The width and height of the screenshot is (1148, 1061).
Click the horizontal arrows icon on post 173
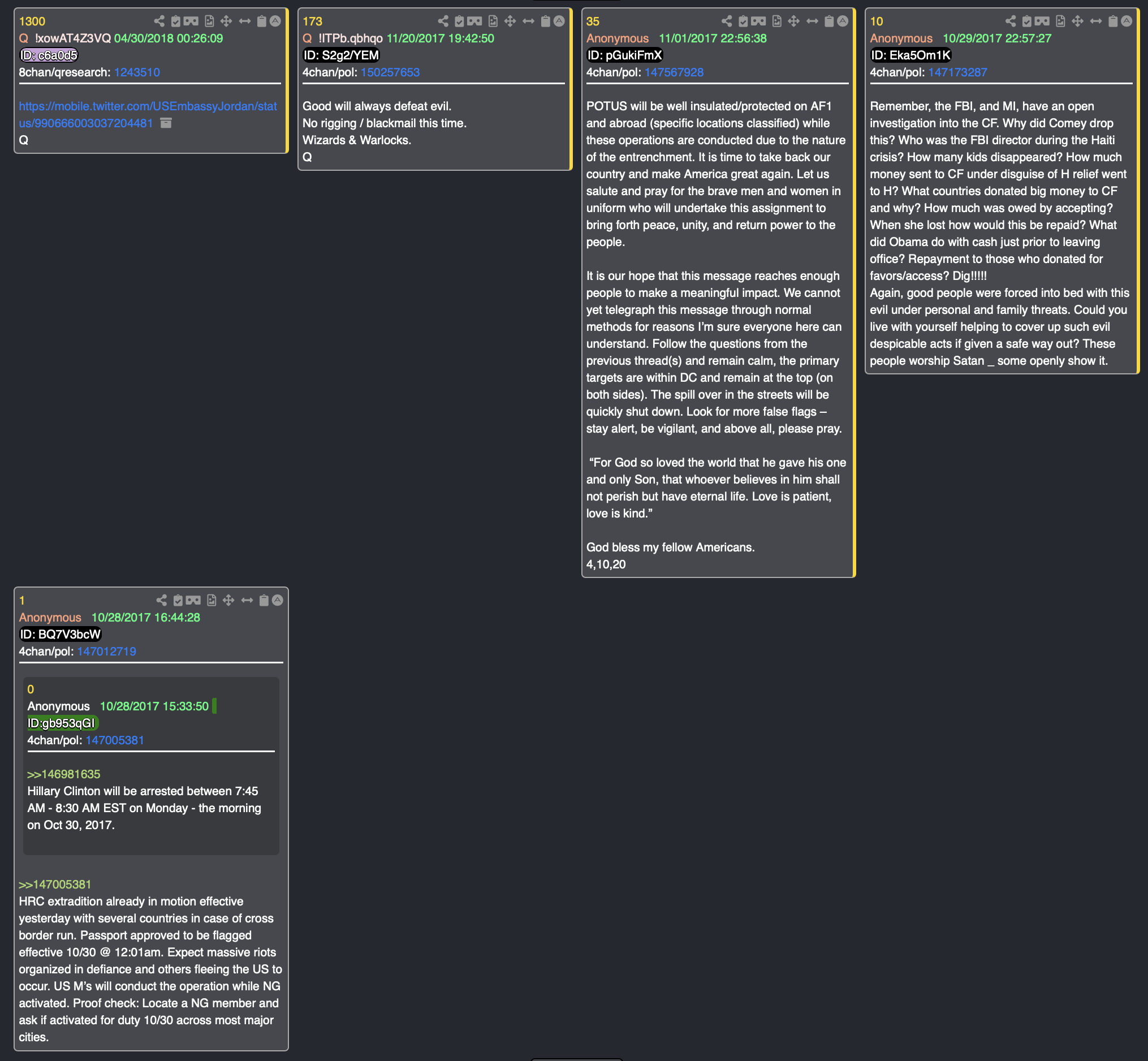pyautogui.click(x=528, y=21)
